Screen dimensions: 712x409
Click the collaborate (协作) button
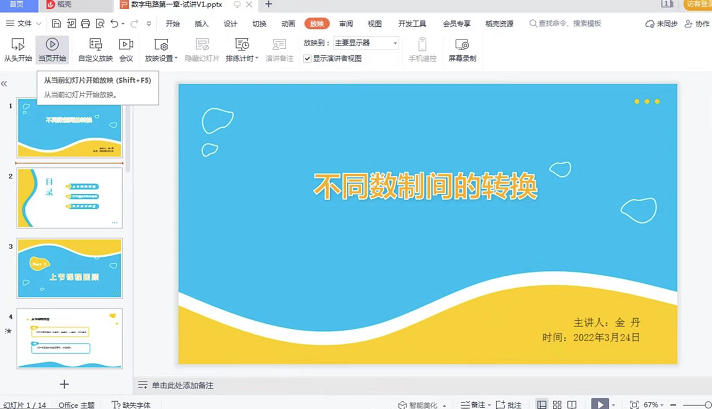pyautogui.click(x=696, y=22)
